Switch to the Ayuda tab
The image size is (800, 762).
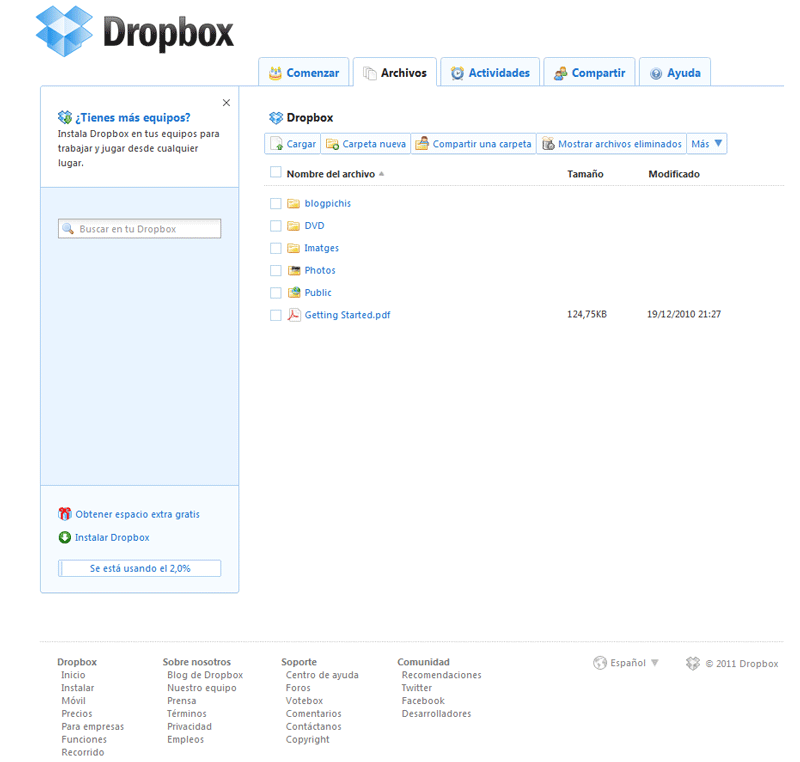coord(674,72)
